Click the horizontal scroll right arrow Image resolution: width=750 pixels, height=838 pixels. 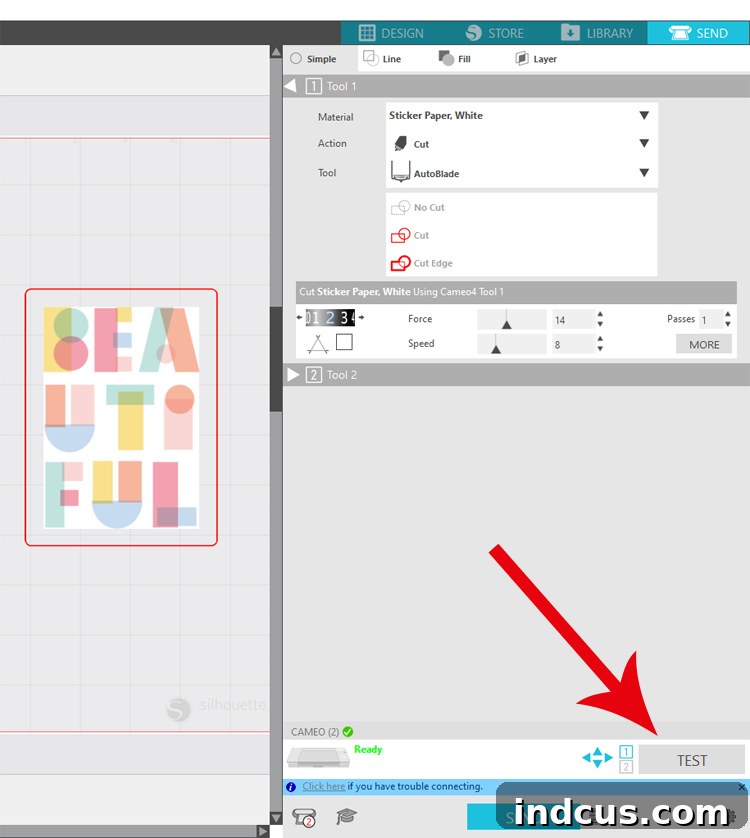tap(262, 831)
